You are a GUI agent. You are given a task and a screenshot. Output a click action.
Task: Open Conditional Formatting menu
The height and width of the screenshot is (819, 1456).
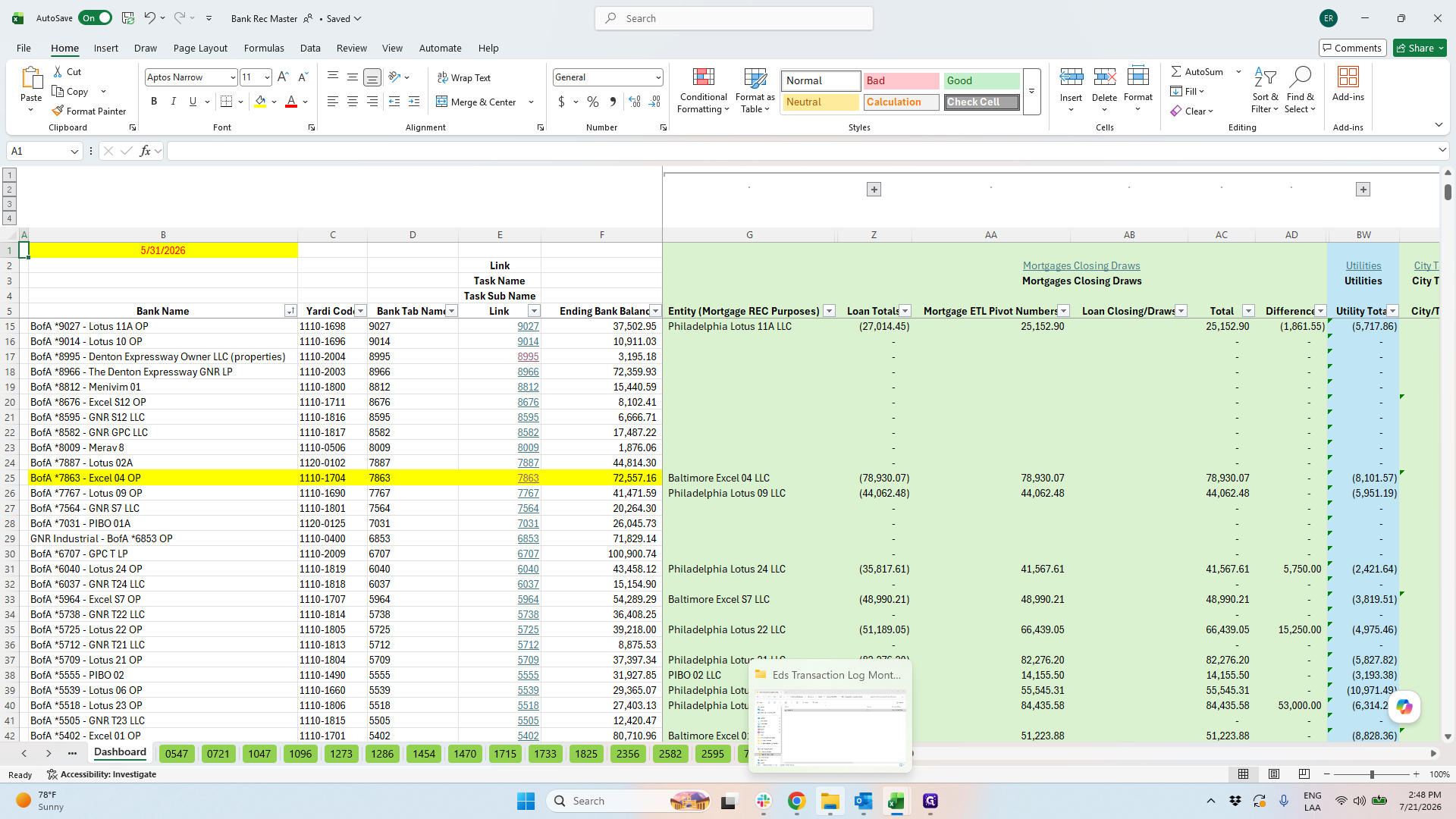703,91
